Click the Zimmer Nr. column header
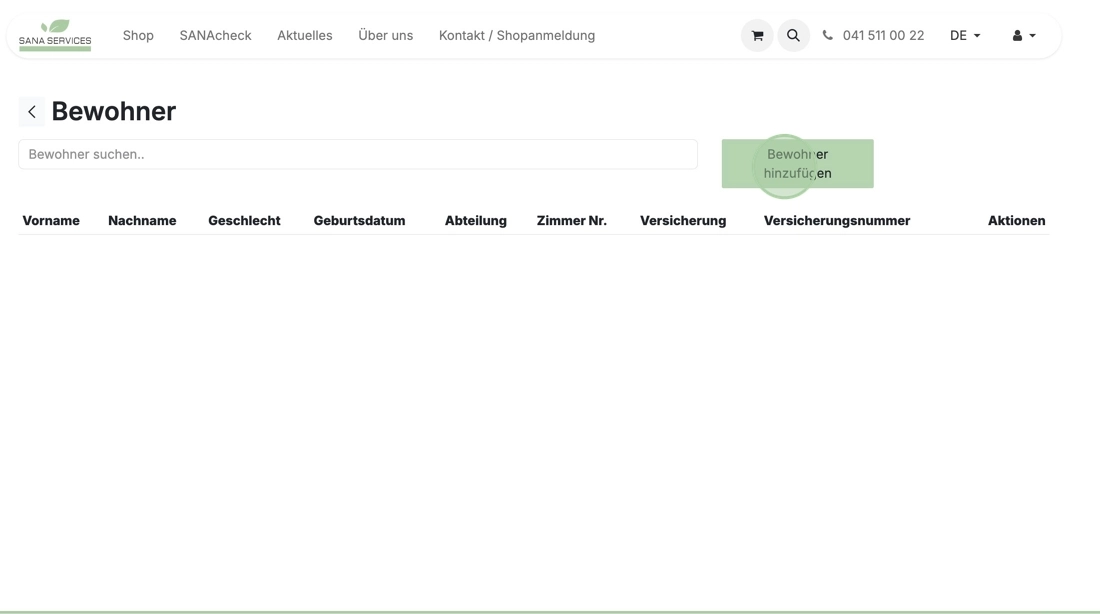This screenshot has height=614, width=1100. (x=572, y=220)
